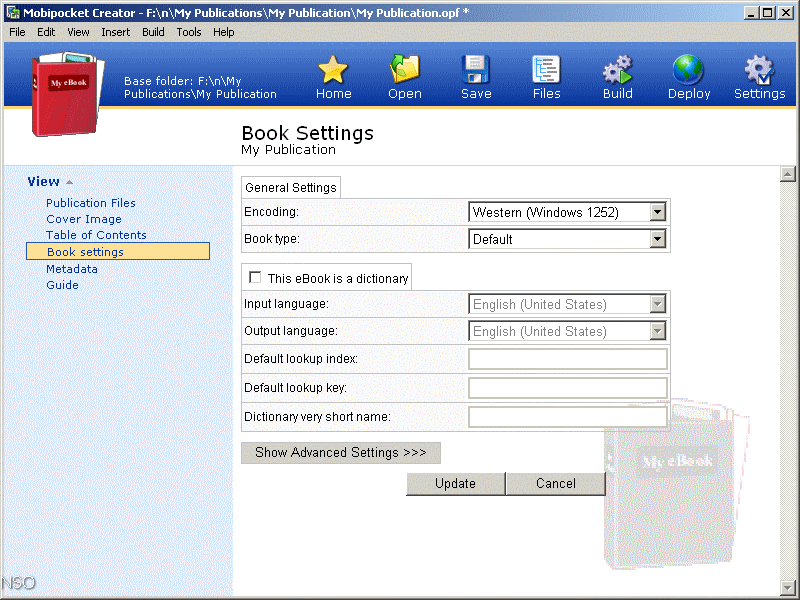Click the 'Input language:' label

[x=286, y=304]
